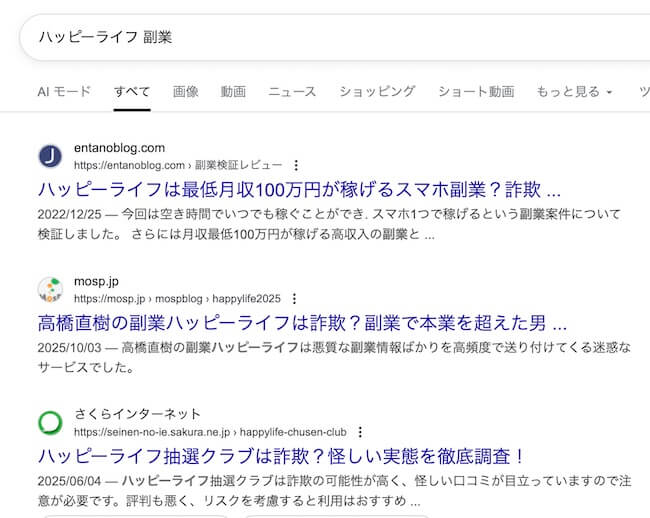The width and height of the screenshot is (650, 518).
Task: Open three-dot menu for entanoblog.com result
Action: click(x=296, y=165)
